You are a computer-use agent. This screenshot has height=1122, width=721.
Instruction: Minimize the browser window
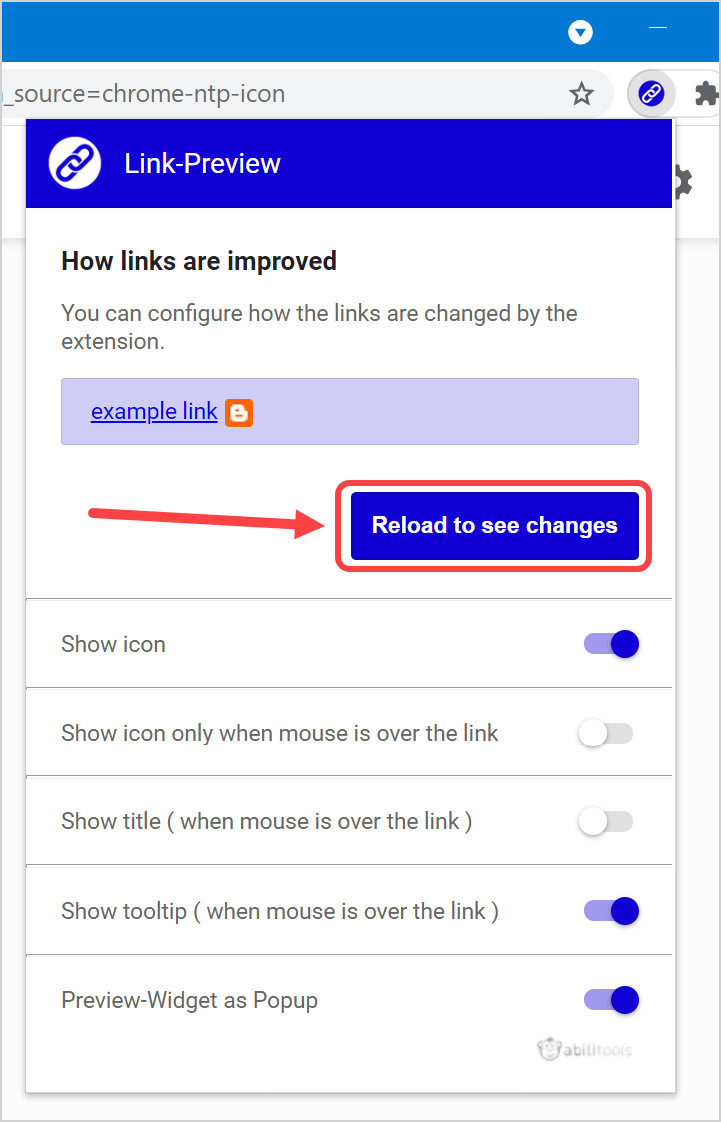pos(658,30)
